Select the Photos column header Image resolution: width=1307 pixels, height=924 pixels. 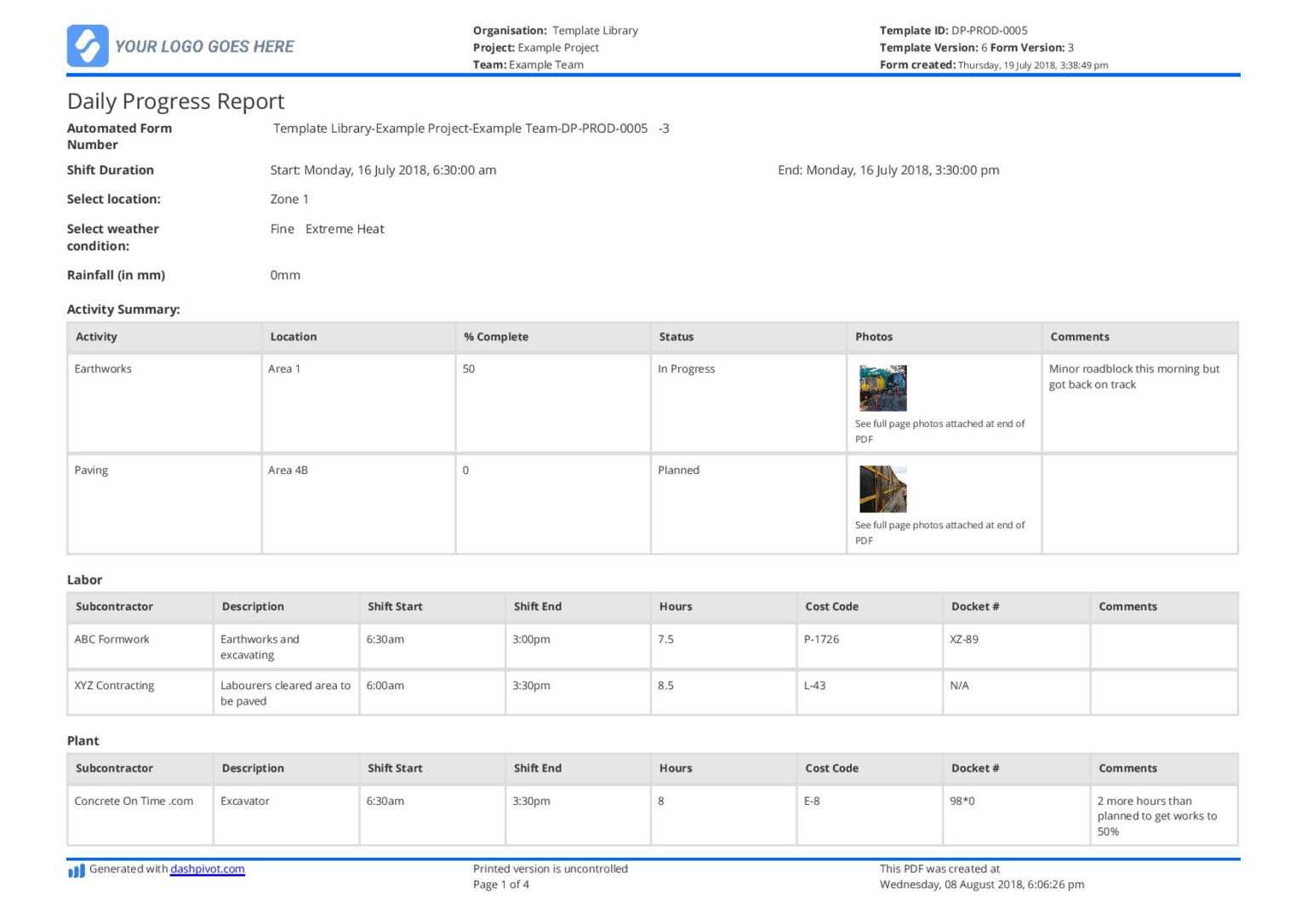[873, 337]
